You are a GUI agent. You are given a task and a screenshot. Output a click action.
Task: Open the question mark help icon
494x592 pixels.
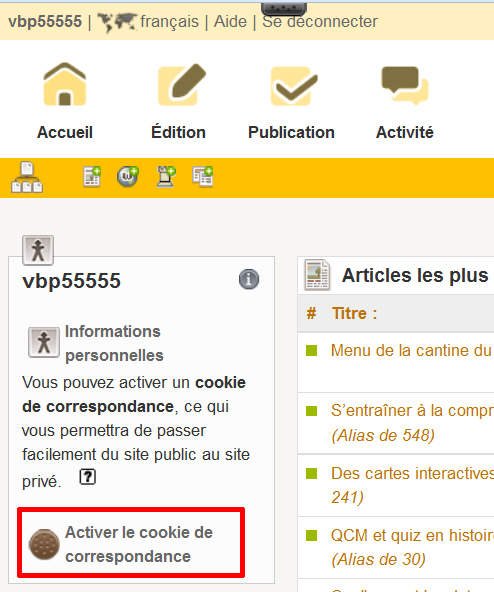coord(88,477)
